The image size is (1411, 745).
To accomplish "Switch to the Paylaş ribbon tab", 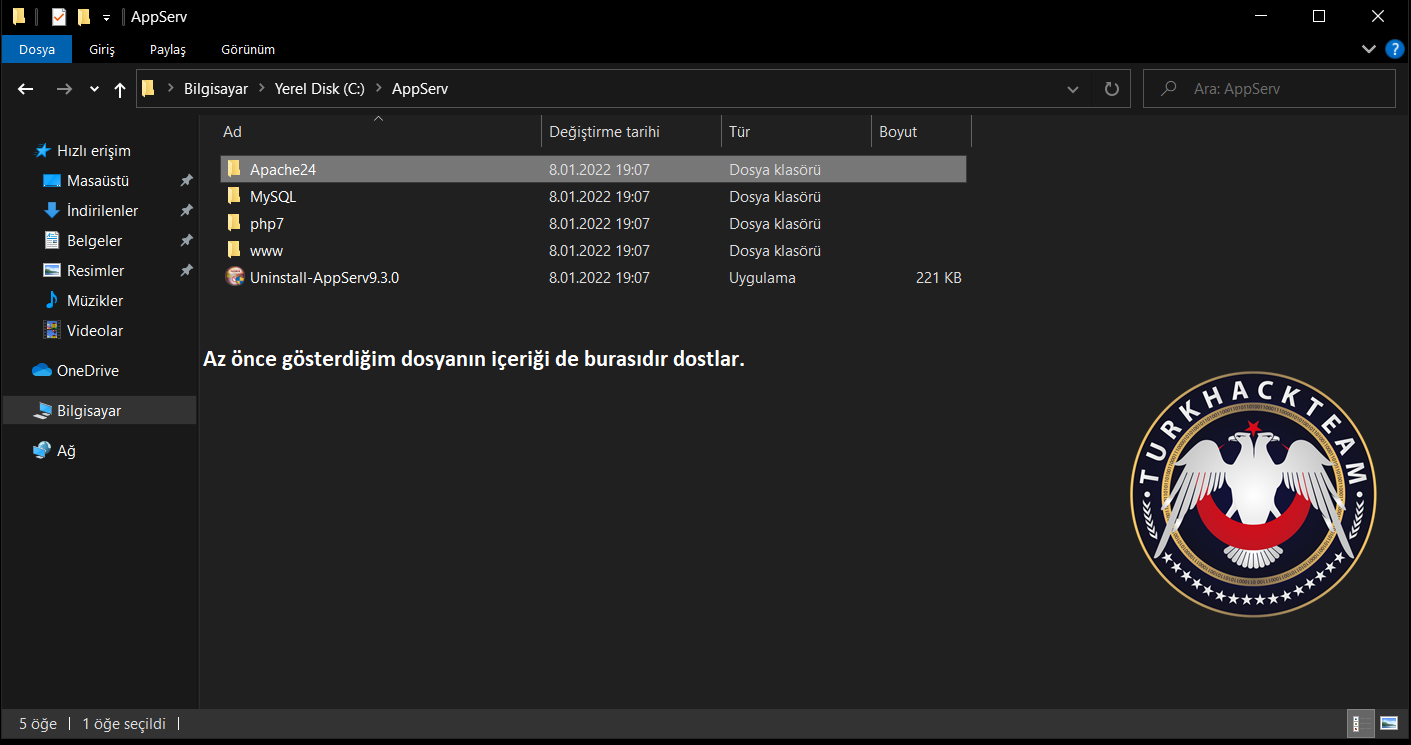I will pos(168,49).
